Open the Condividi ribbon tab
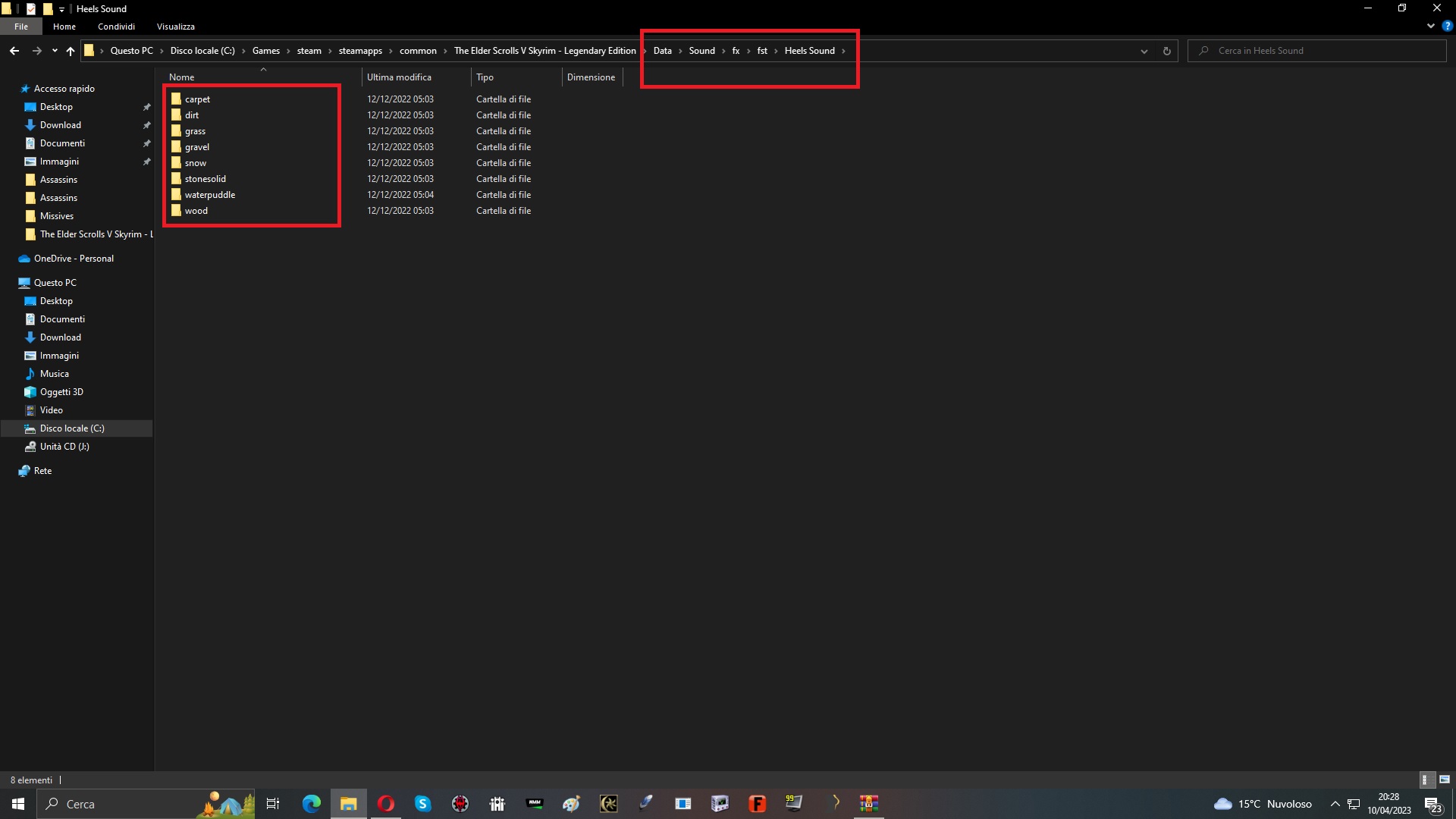Viewport: 1456px width, 819px height. click(116, 27)
